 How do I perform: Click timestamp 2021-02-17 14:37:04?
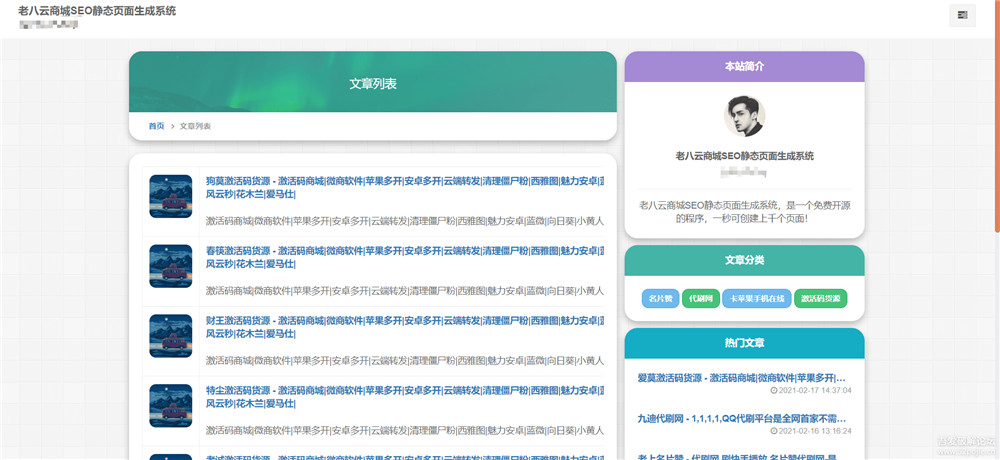pos(811,390)
